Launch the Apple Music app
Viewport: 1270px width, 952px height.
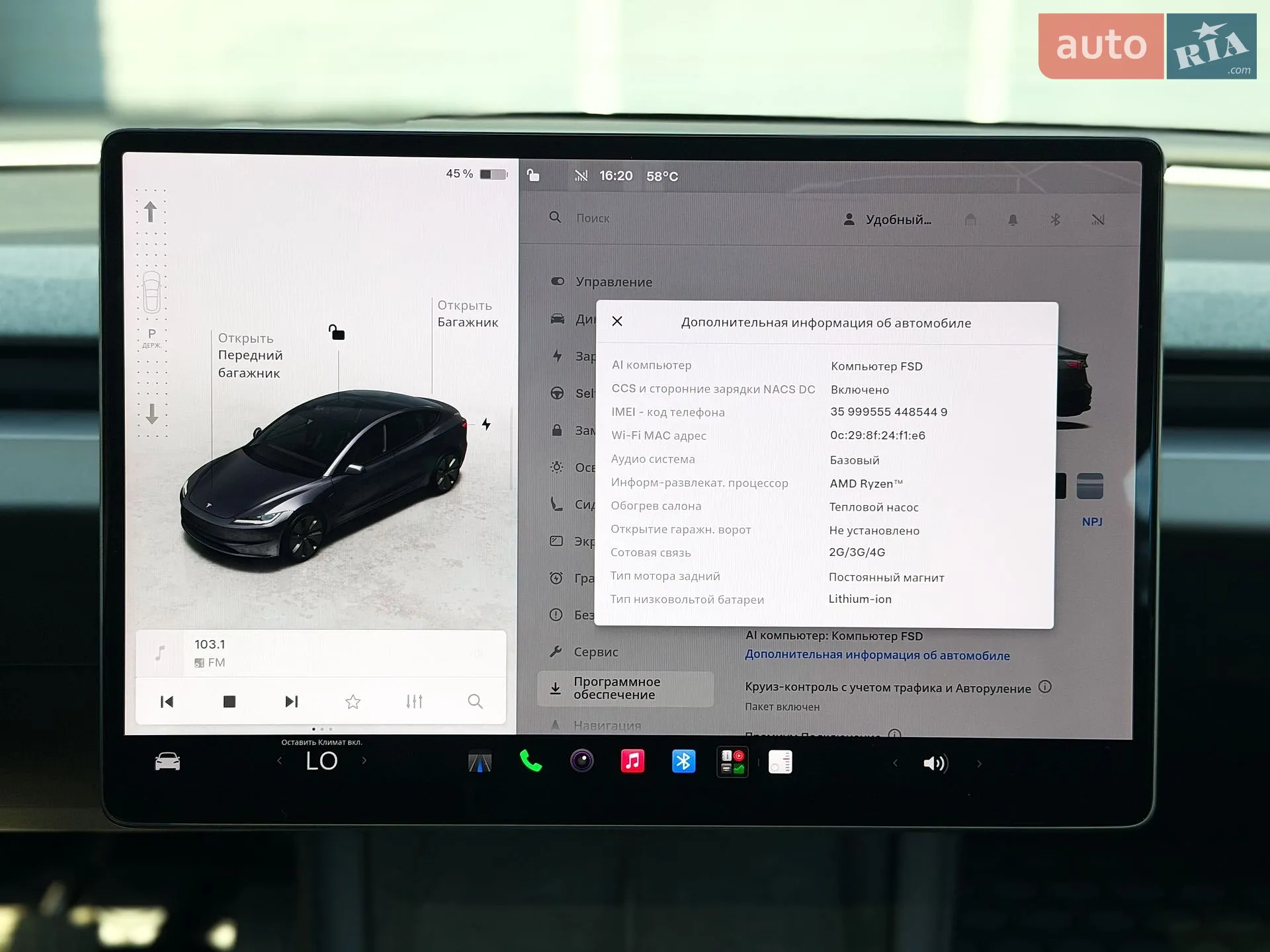click(x=632, y=761)
